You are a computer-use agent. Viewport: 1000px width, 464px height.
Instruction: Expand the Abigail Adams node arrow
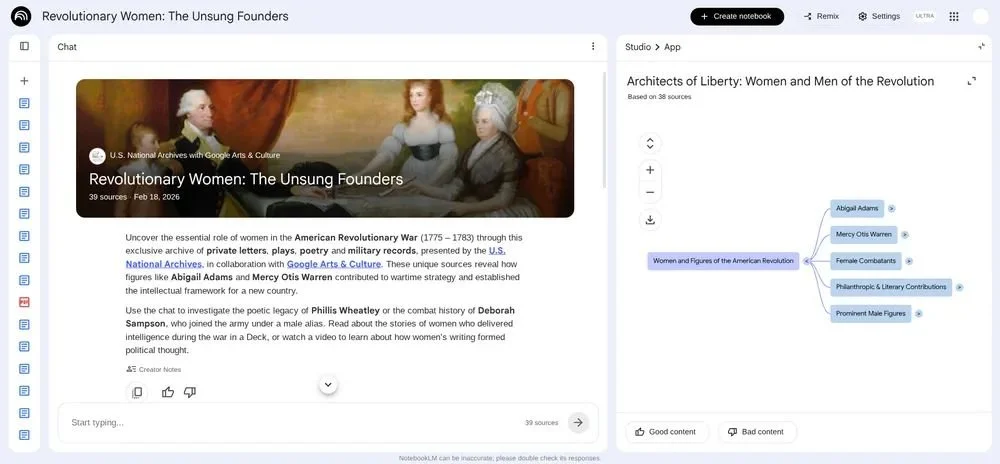tap(892, 208)
